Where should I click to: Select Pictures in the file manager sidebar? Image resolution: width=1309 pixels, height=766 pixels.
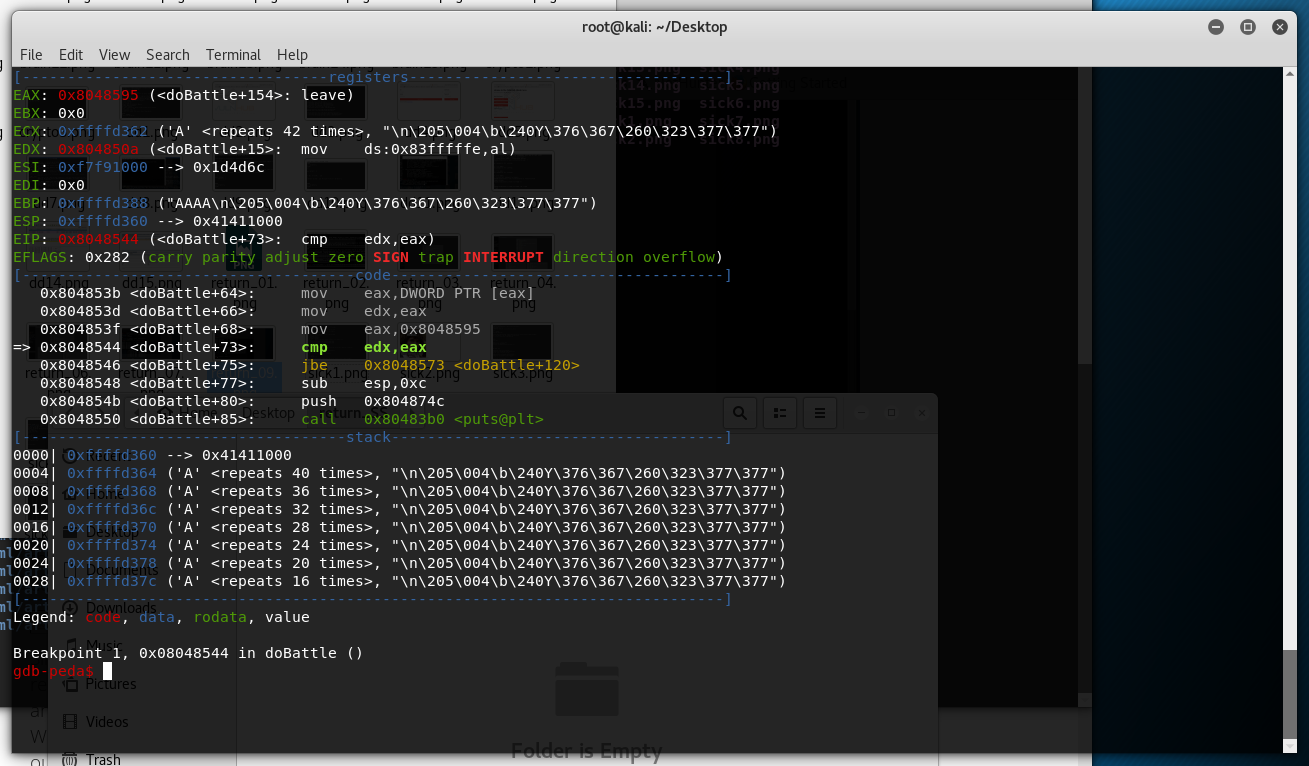pos(110,684)
